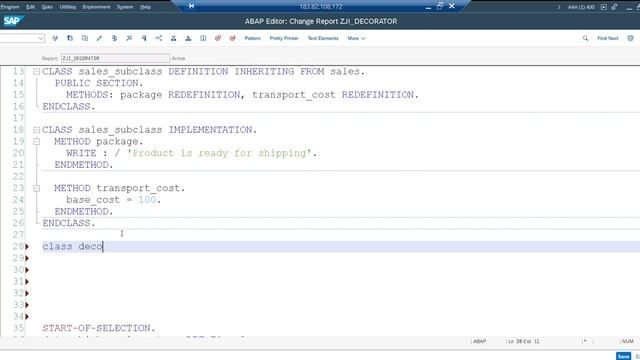Click the 'Ln 28 Col 11' status indicator
This screenshot has width=640, height=360.
[524, 341]
